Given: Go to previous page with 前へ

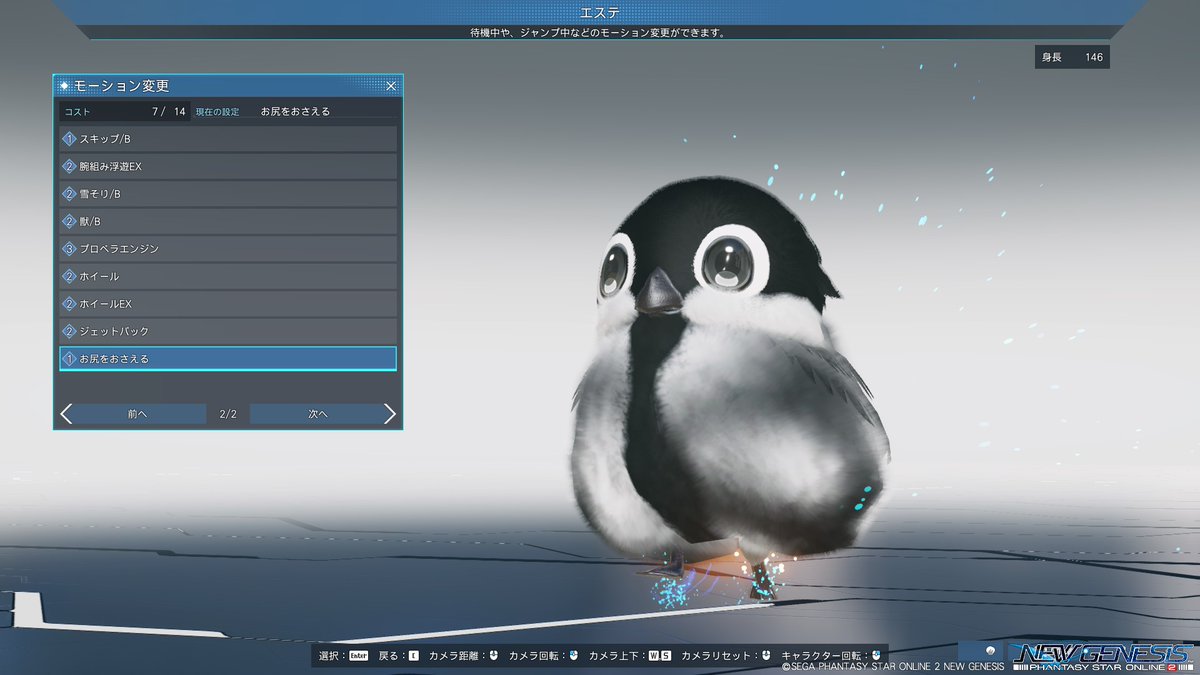Looking at the screenshot, I should [x=138, y=414].
